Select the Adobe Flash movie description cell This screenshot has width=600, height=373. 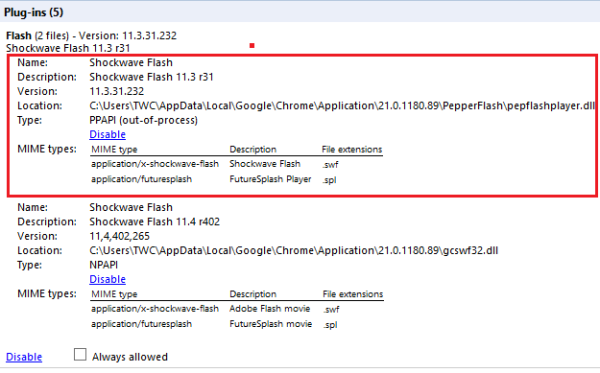[269, 309]
